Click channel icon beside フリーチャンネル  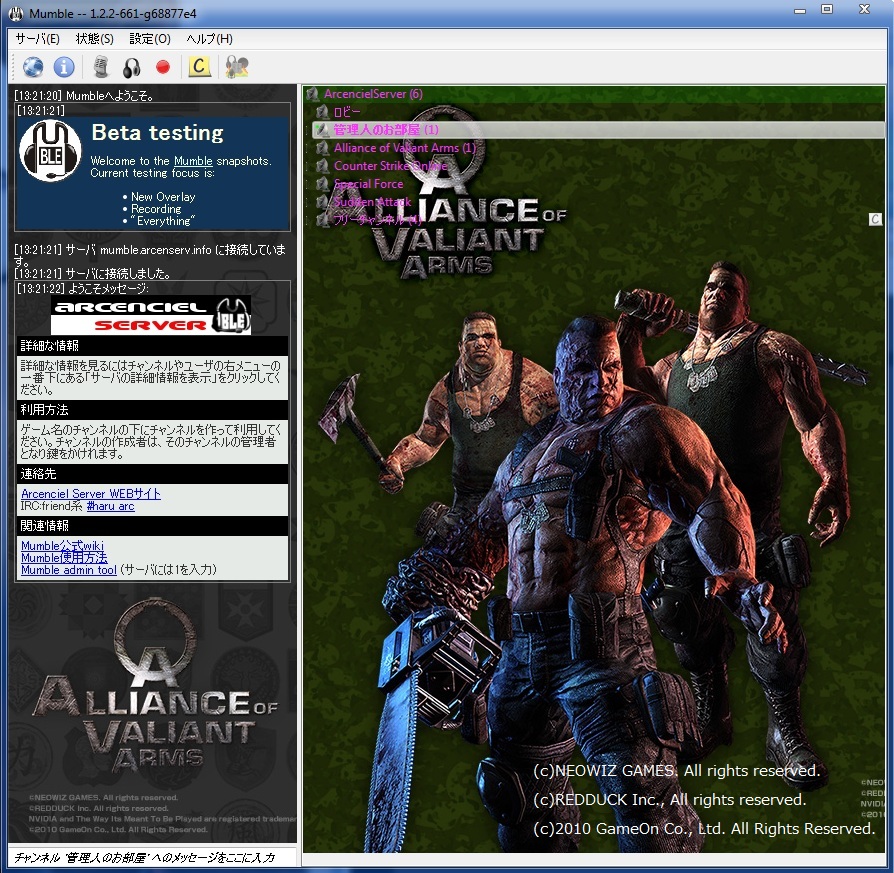[322, 220]
